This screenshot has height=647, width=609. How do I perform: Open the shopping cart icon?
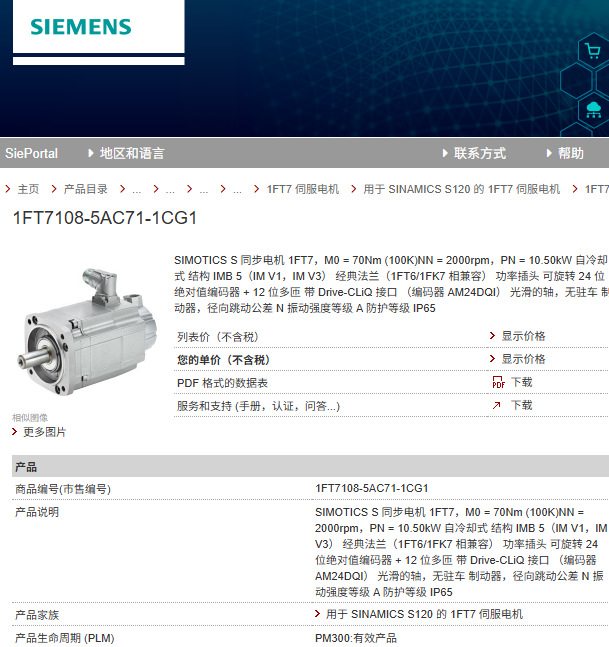[x=593, y=52]
